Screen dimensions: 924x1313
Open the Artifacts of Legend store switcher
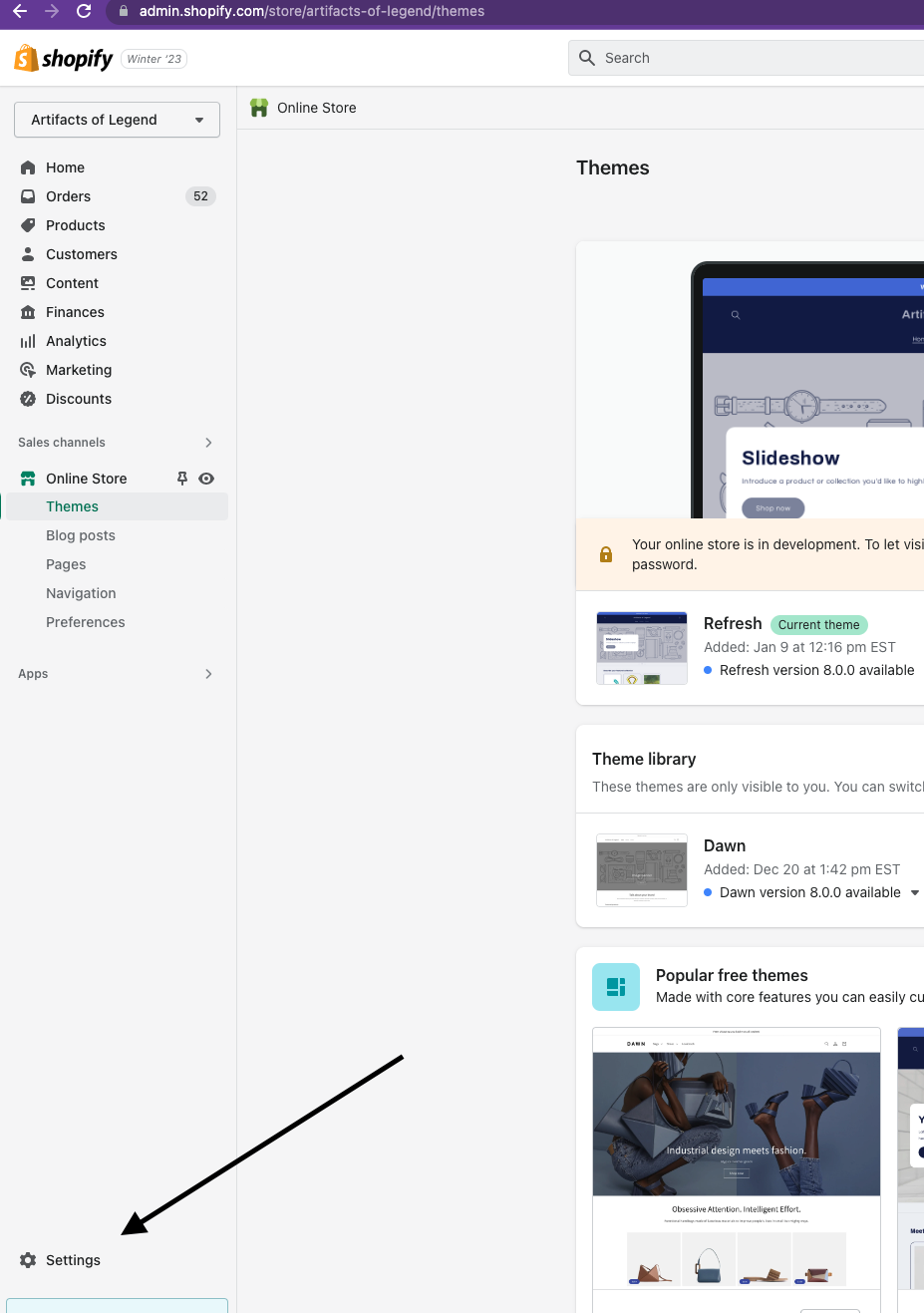click(118, 120)
